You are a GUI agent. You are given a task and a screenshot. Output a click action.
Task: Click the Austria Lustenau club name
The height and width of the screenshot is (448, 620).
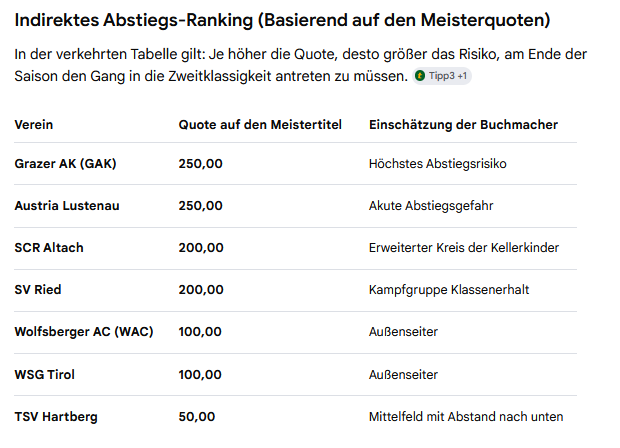pyautogui.click(x=67, y=206)
